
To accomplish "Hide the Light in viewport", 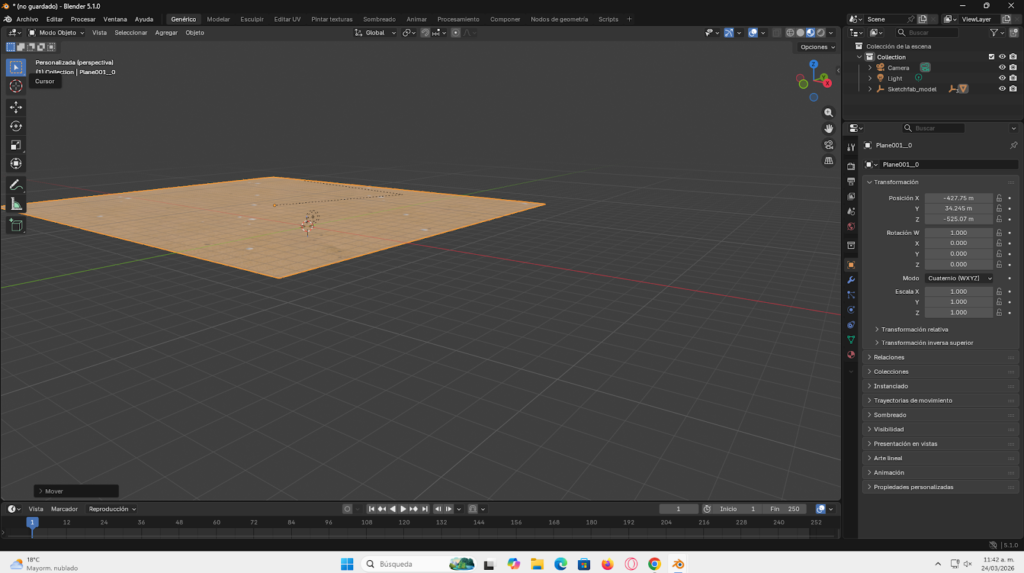I will (1002, 78).
